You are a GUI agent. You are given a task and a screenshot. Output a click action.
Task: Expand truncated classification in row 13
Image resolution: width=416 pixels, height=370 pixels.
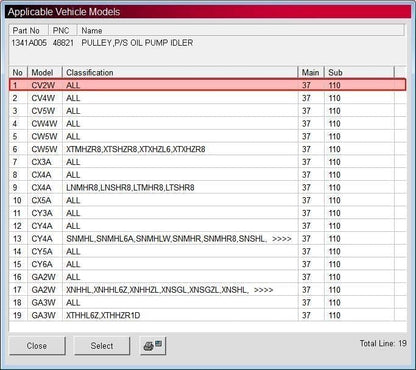(x=282, y=239)
